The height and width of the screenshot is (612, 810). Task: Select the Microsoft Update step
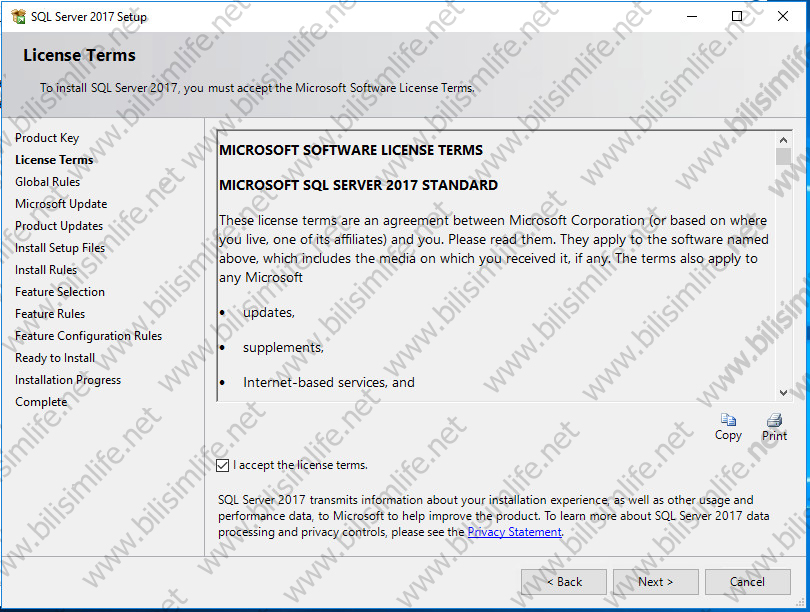click(x=61, y=204)
